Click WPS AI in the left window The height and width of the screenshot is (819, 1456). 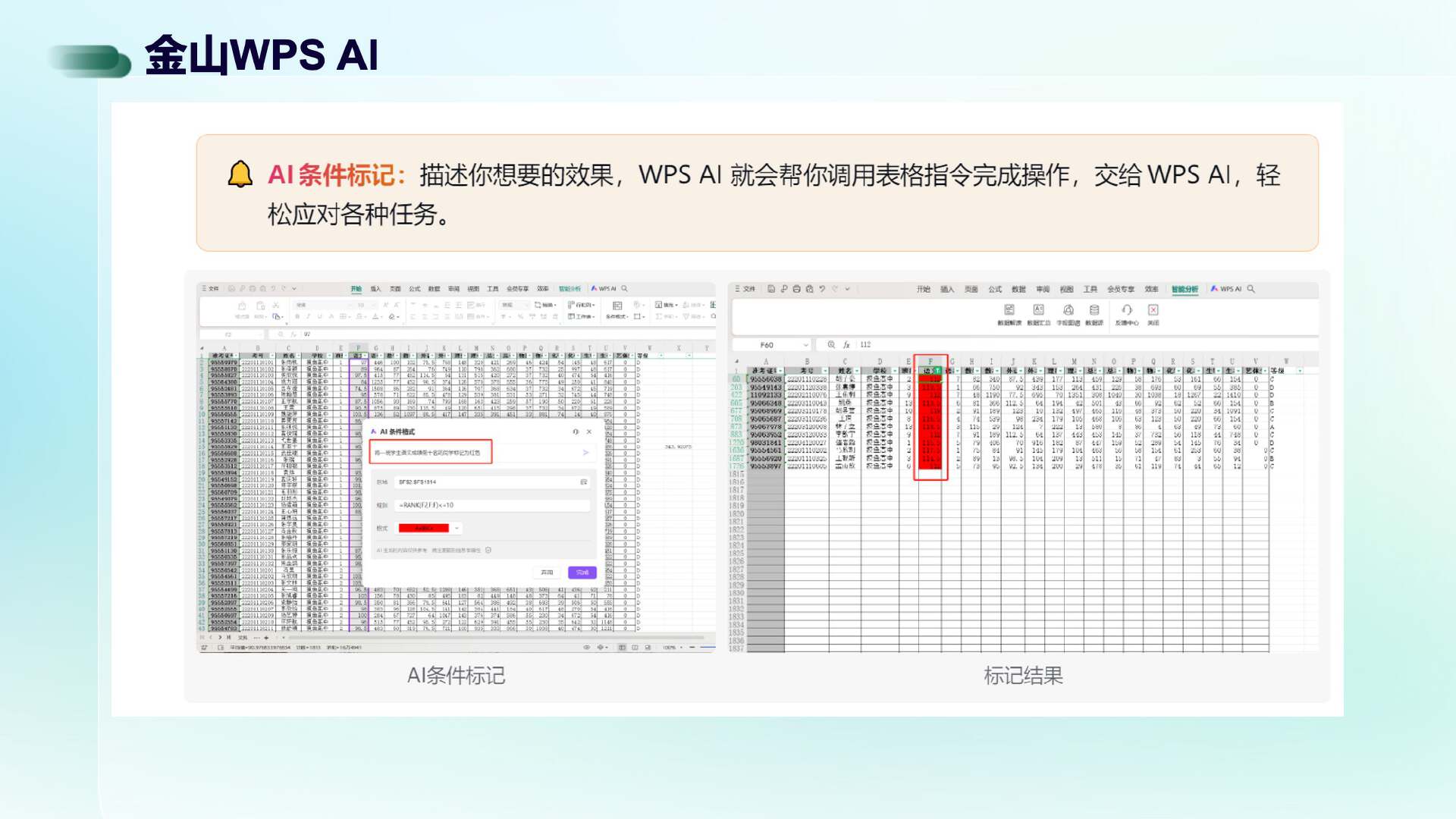coord(604,289)
